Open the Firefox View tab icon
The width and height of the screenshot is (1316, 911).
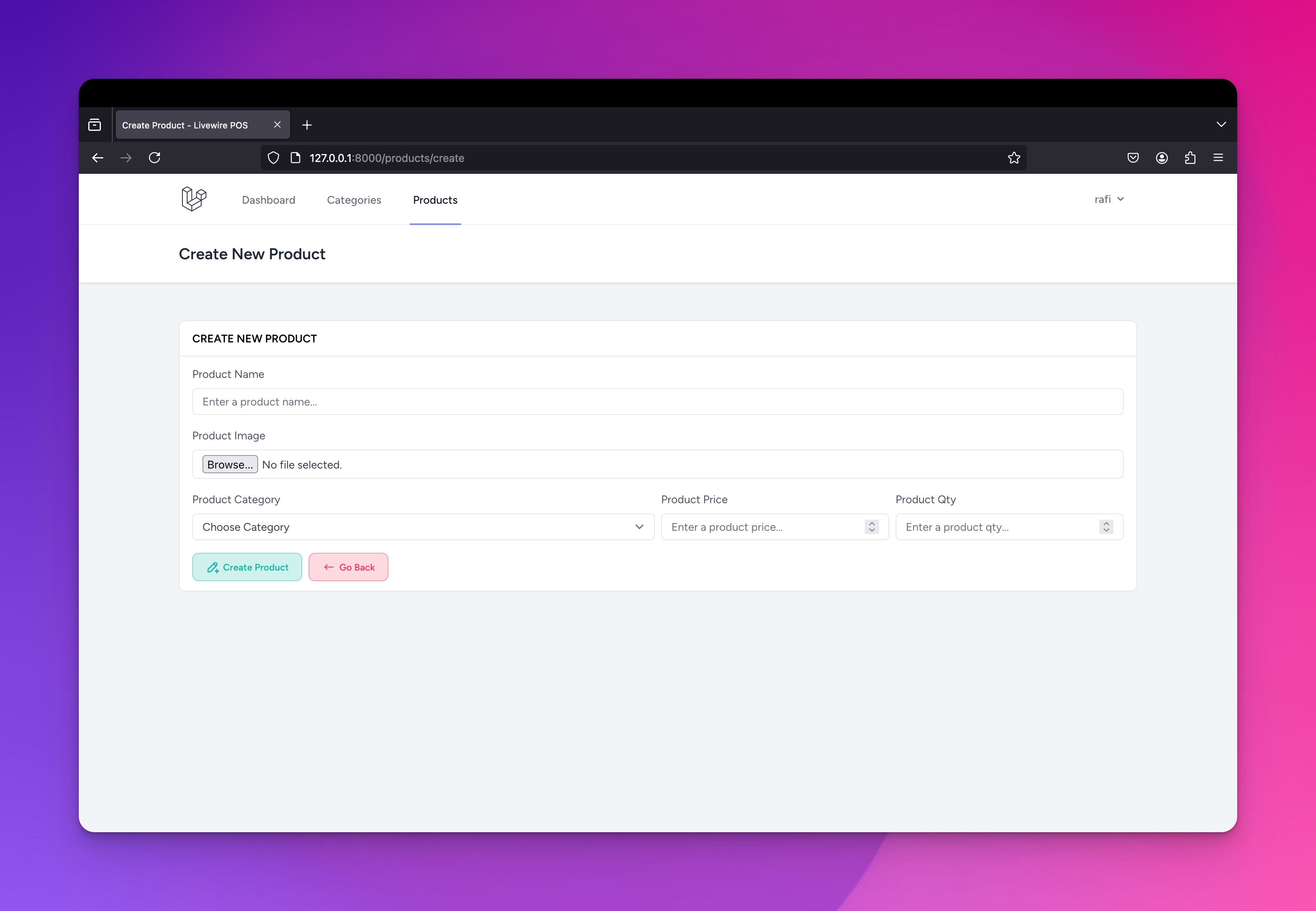(95, 125)
